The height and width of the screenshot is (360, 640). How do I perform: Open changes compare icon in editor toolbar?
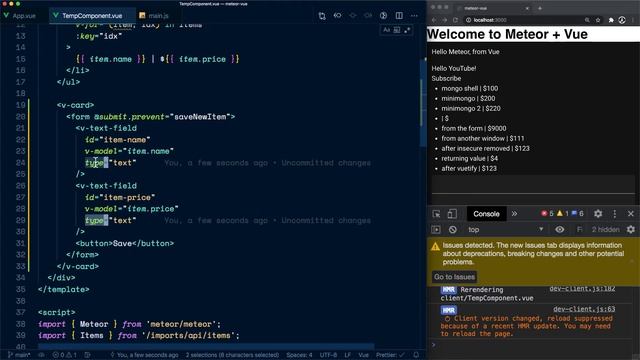click(x=322, y=16)
